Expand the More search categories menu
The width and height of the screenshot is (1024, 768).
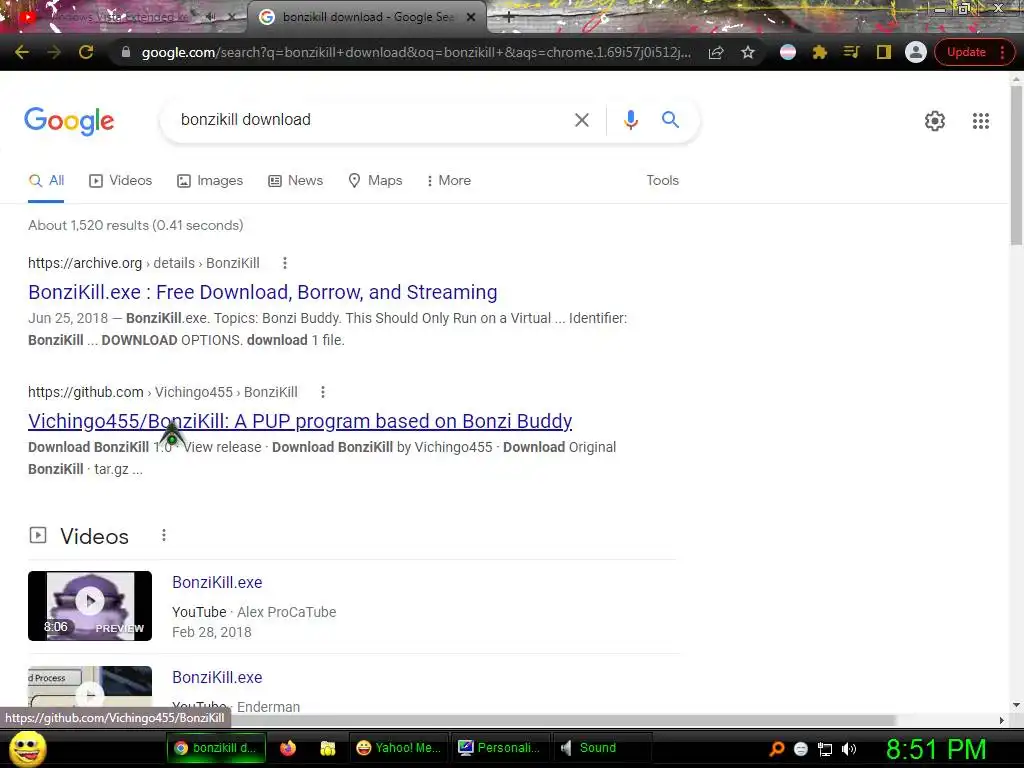point(449,180)
